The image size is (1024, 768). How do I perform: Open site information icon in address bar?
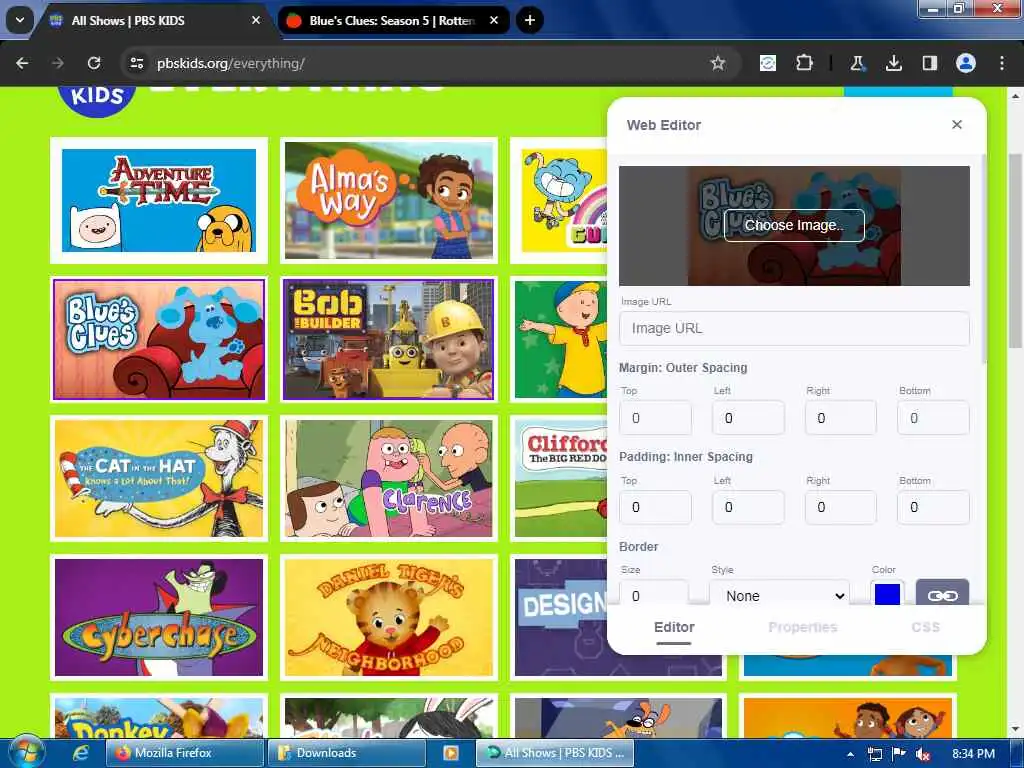[x=137, y=63]
